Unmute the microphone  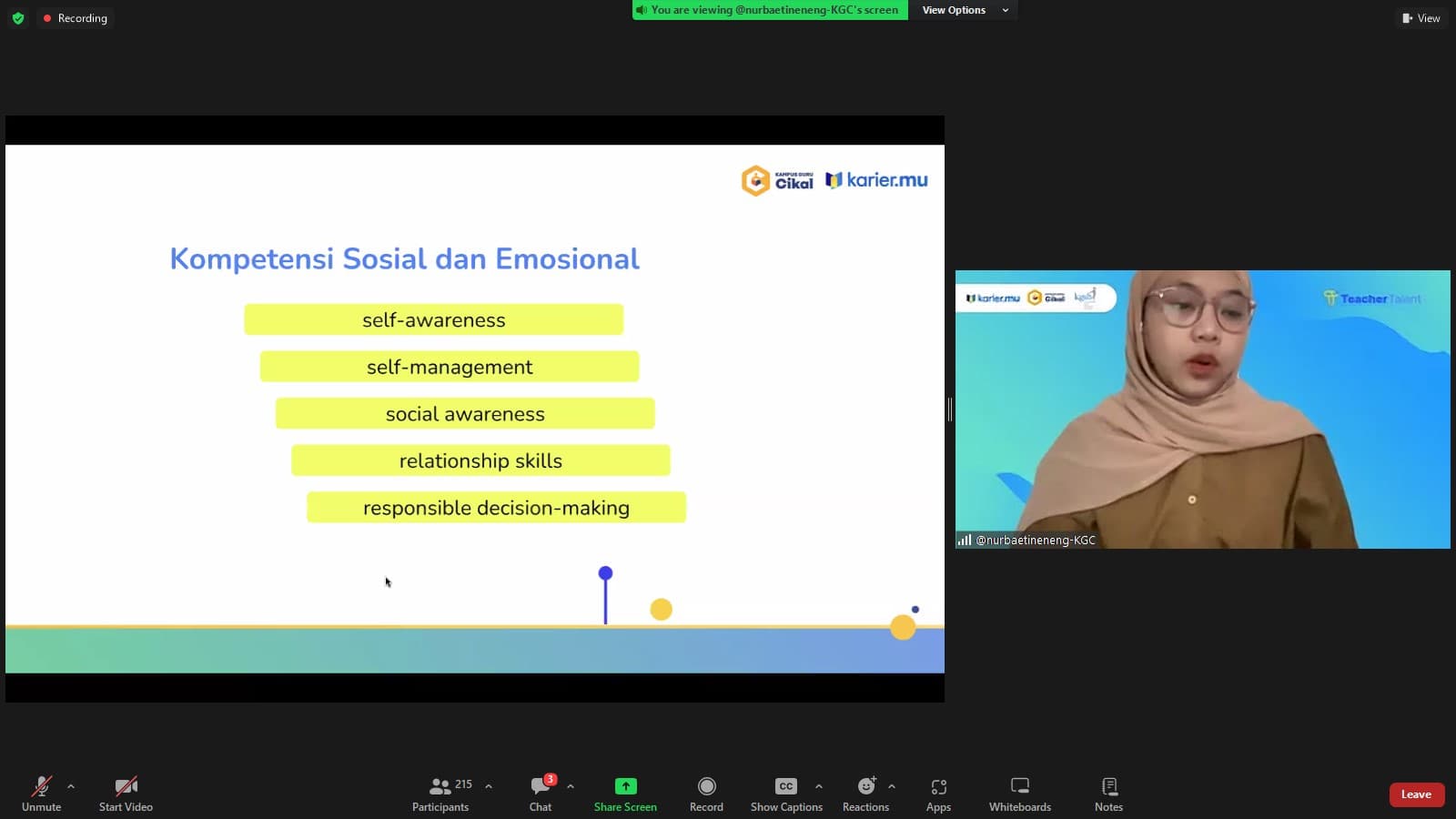42,793
